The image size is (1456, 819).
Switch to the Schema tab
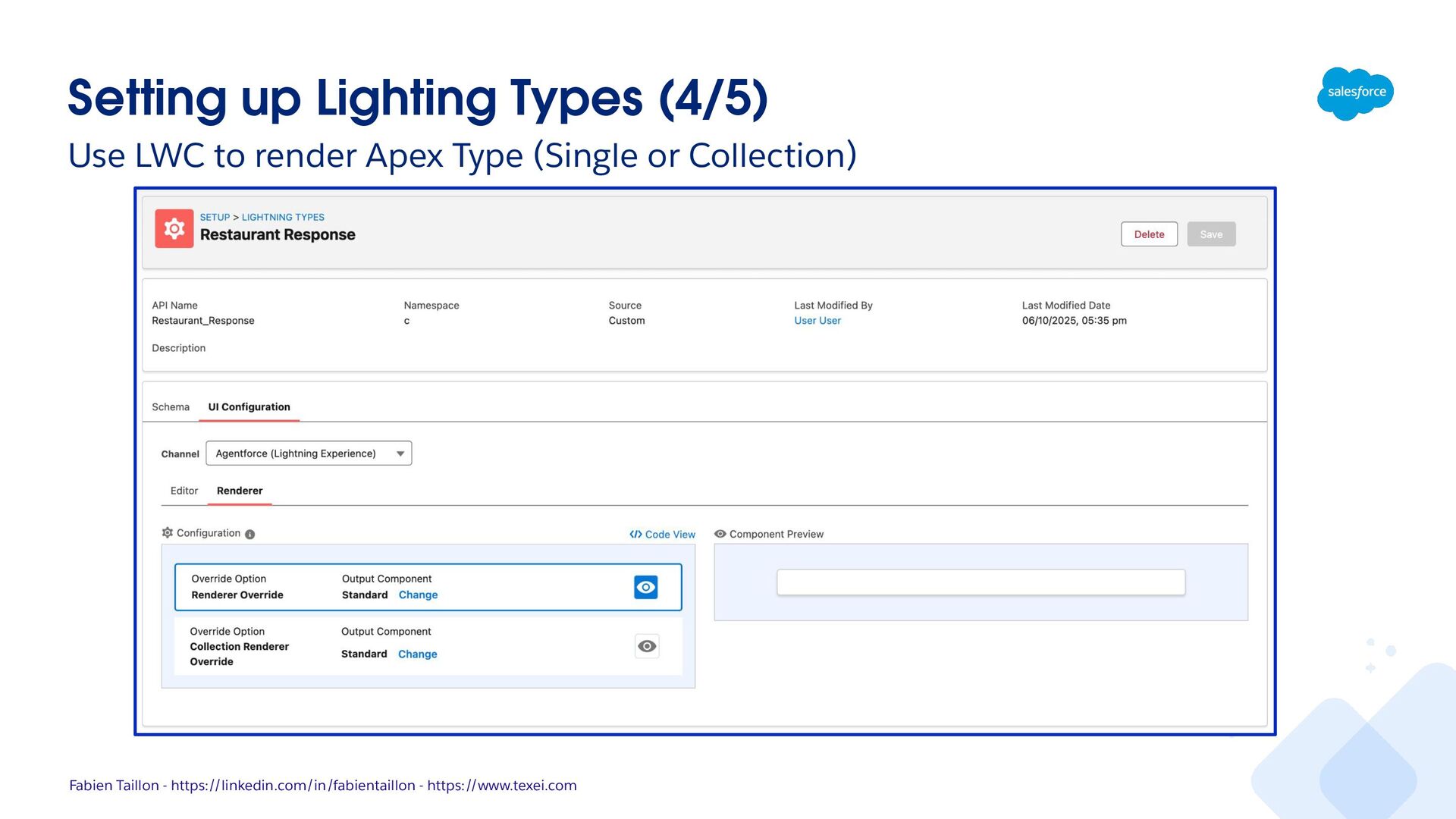pyautogui.click(x=170, y=407)
